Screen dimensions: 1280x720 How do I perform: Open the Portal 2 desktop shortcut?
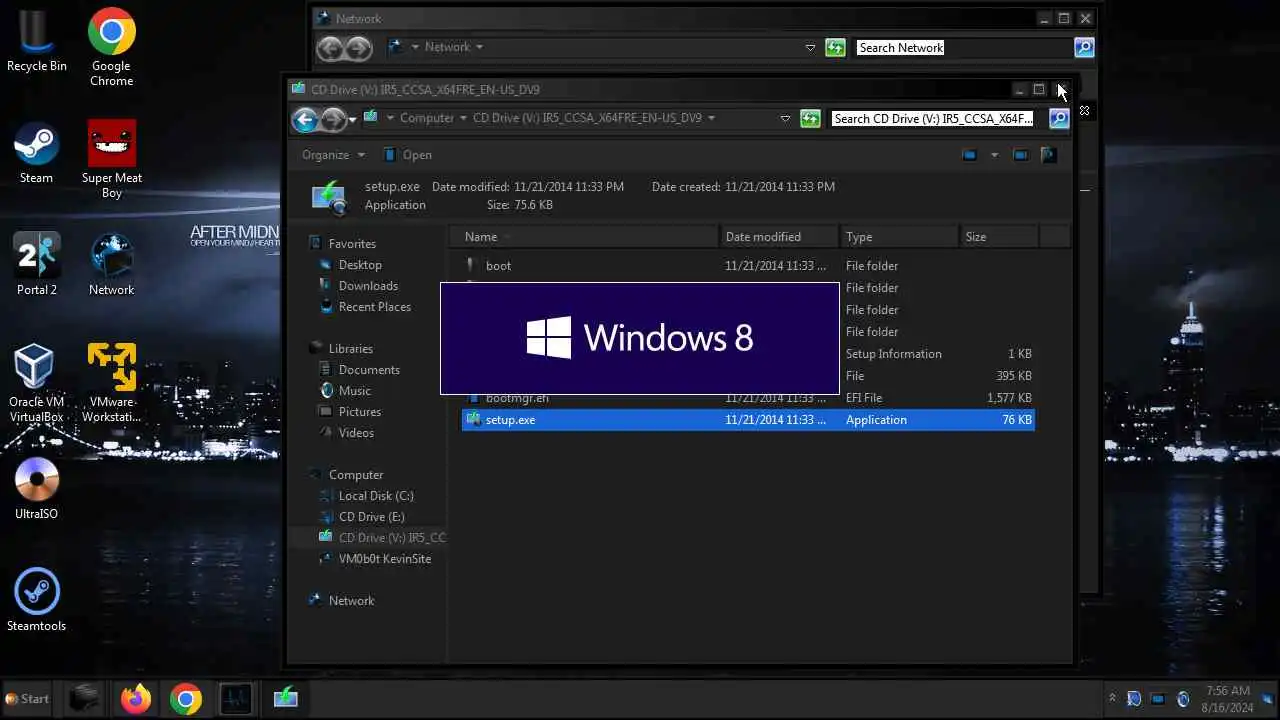(37, 265)
